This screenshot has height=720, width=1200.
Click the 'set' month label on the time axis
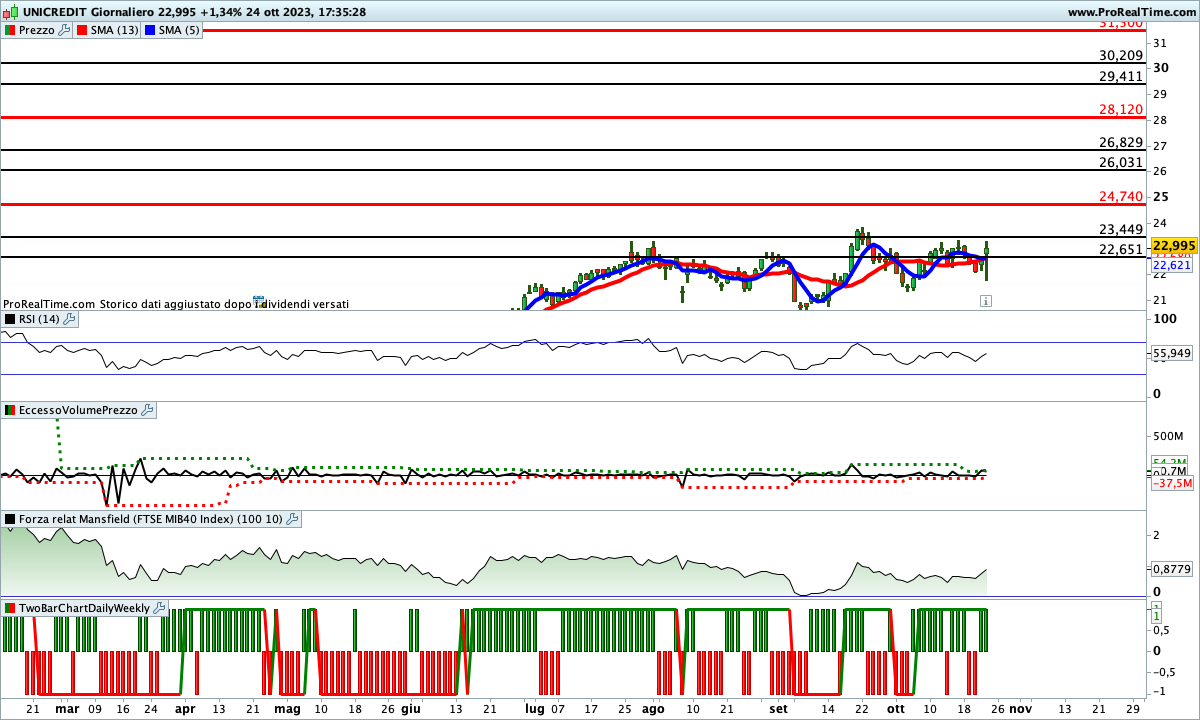[779, 707]
